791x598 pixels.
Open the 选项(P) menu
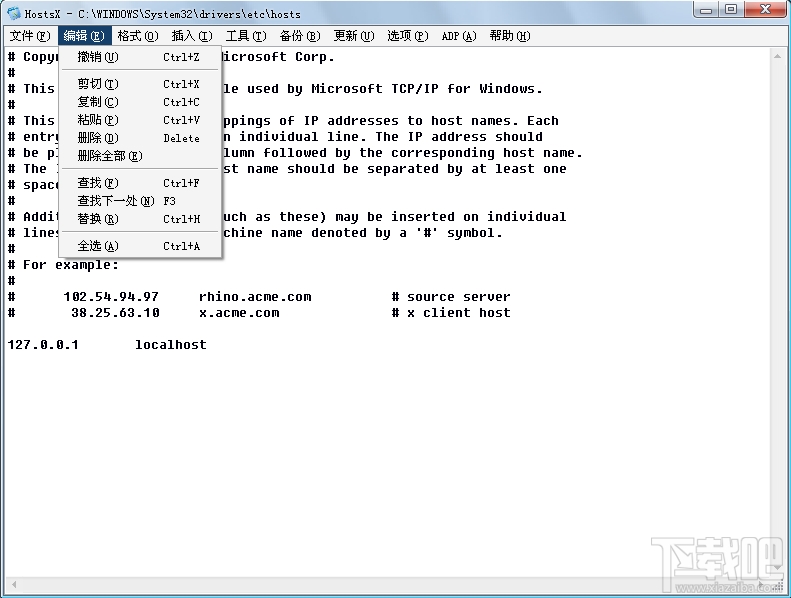408,36
